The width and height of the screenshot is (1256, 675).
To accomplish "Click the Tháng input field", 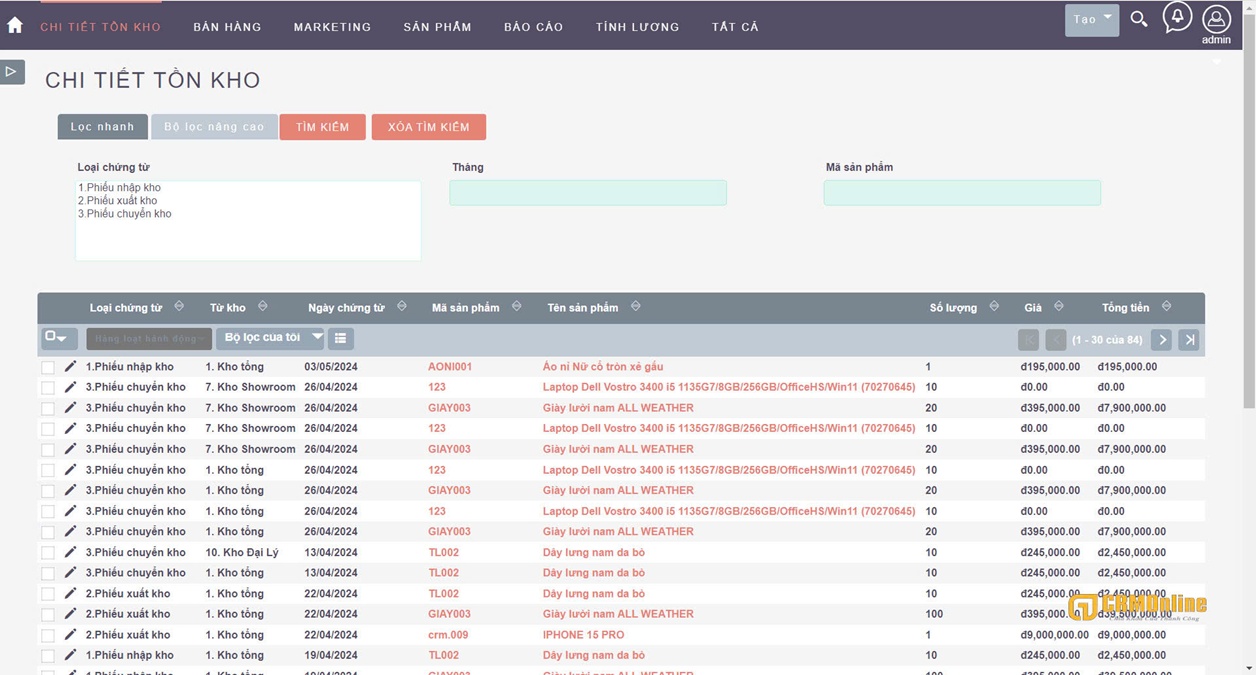I will [x=588, y=192].
